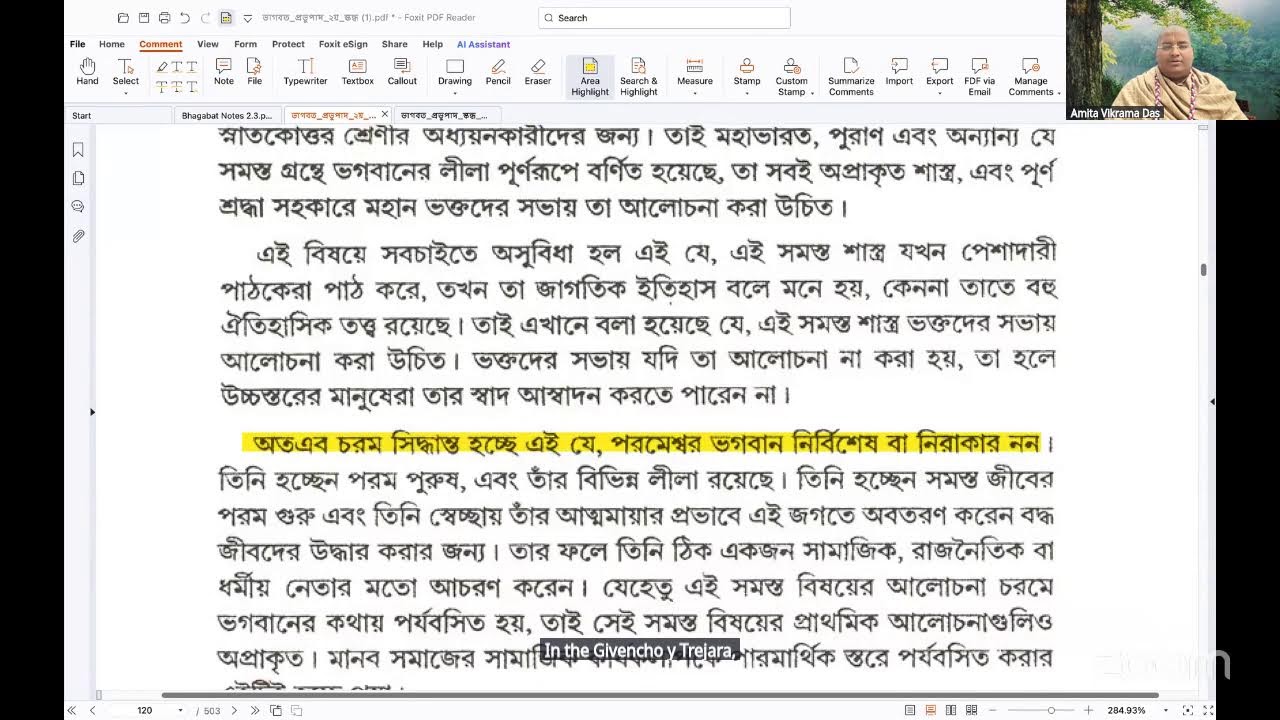This screenshot has height=720, width=1280.
Task: Send FDF via Email
Action: pyautogui.click(x=980, y=77)
